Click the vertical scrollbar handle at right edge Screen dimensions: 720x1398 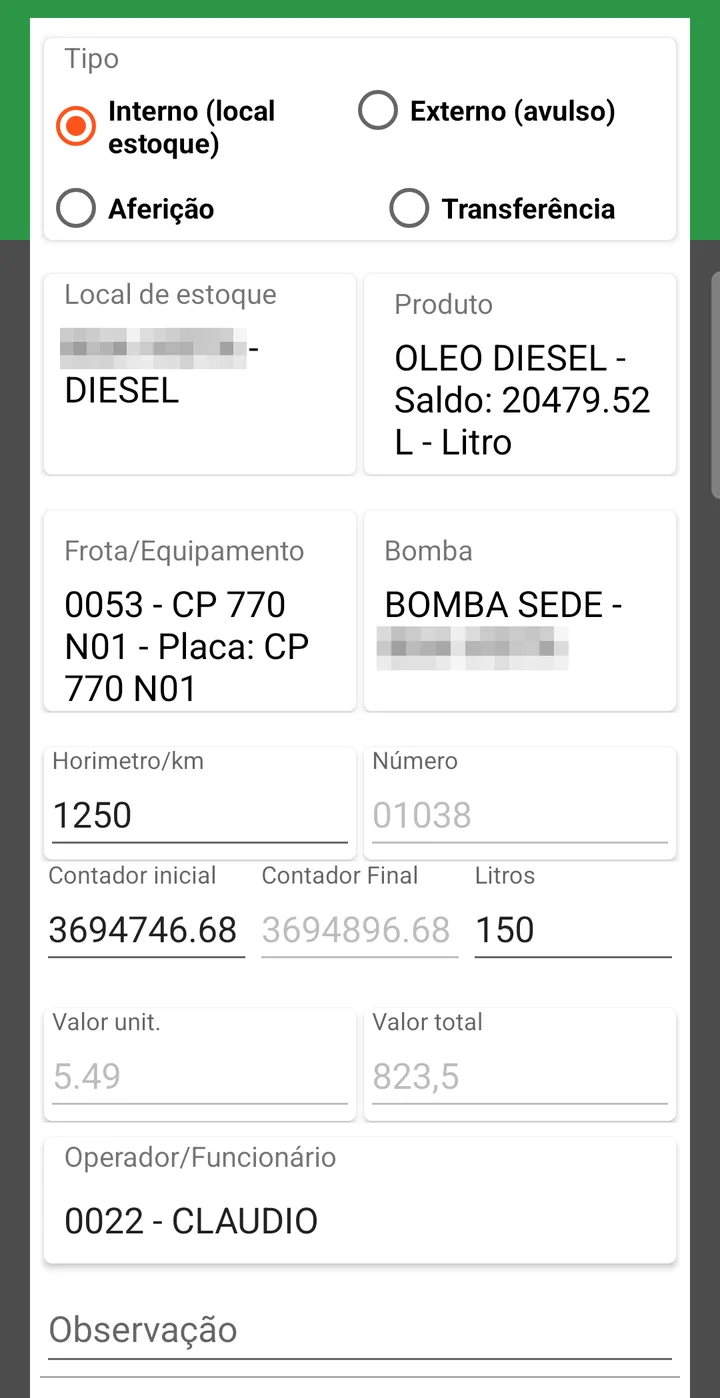coord(715,384)
